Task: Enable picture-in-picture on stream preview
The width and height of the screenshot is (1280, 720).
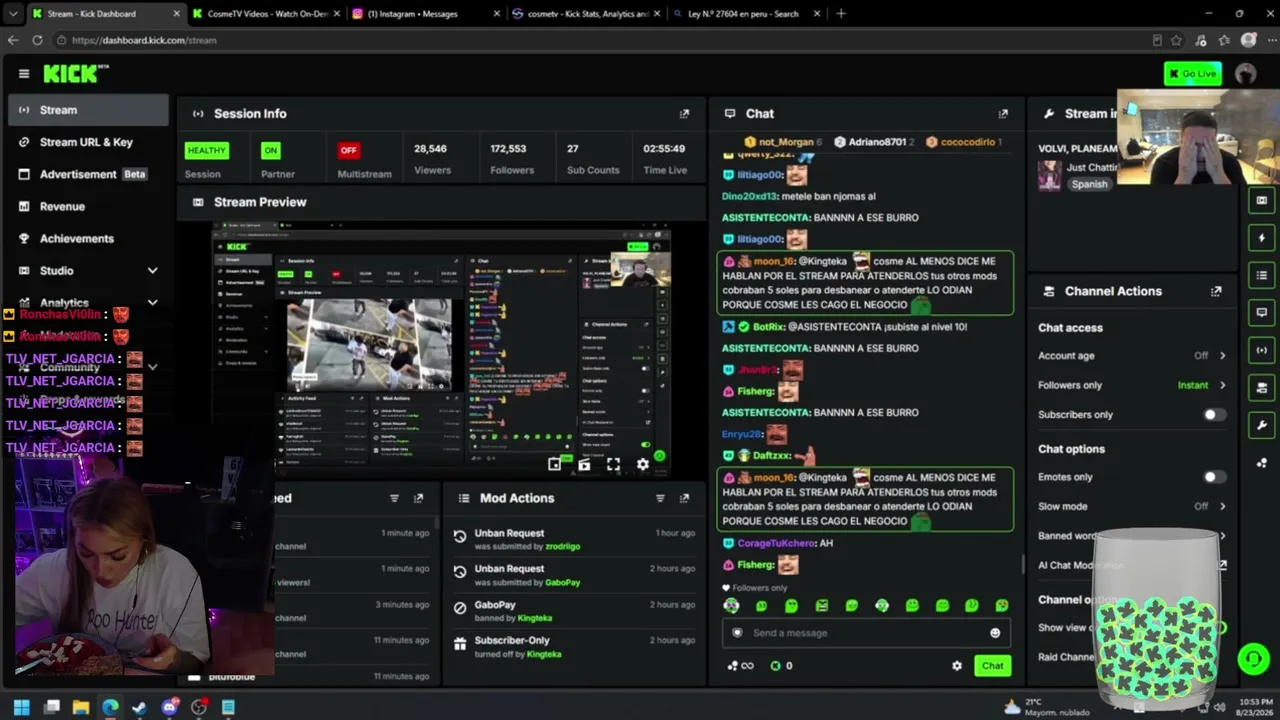Action: click(555, 464)
